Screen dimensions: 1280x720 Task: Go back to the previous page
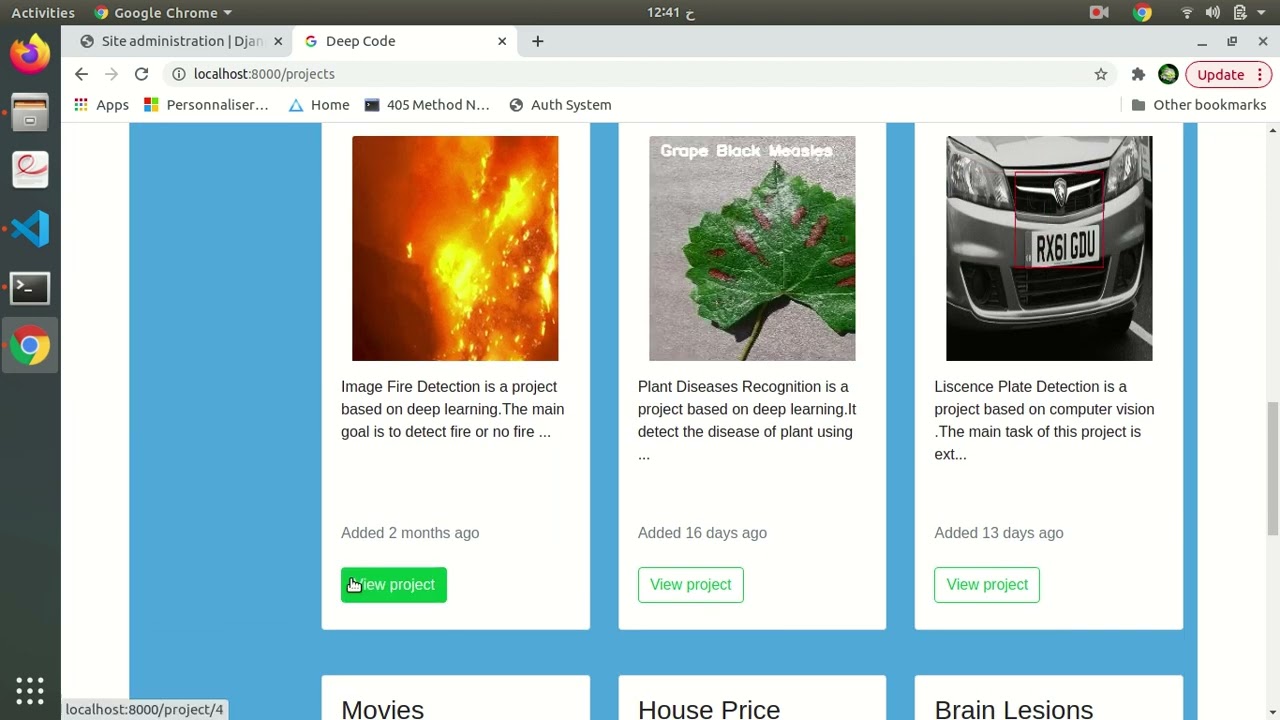[x=81, y=74]
